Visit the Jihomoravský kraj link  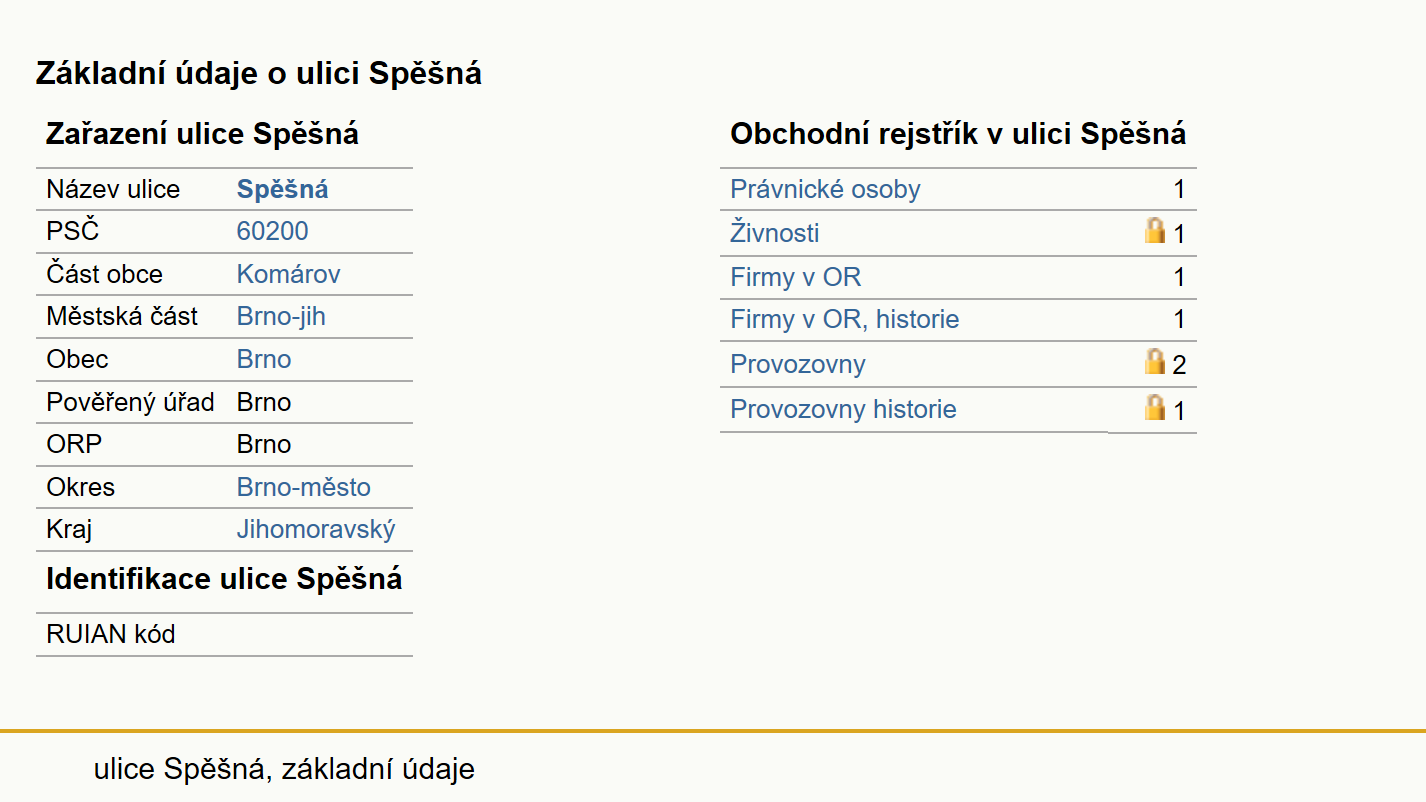click(316, 530)
